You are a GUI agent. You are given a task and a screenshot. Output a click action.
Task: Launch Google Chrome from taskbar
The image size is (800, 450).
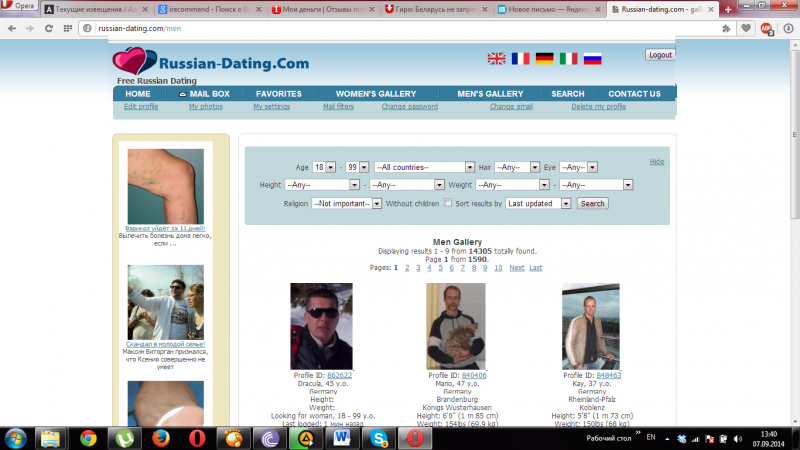88,439
